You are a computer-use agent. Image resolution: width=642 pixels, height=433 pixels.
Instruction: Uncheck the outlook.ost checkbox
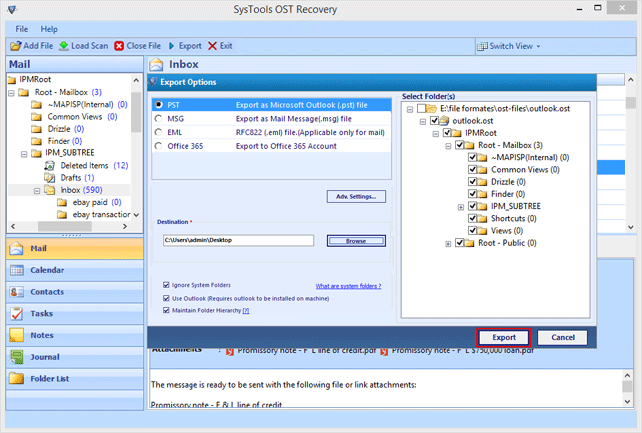tap(434, 121)
